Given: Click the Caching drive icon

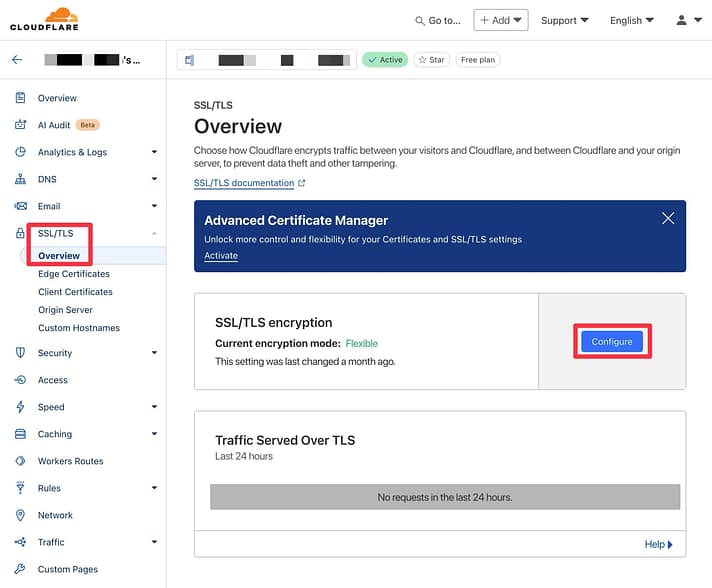Looking at the screenshot, I should [x=20, y=434].
